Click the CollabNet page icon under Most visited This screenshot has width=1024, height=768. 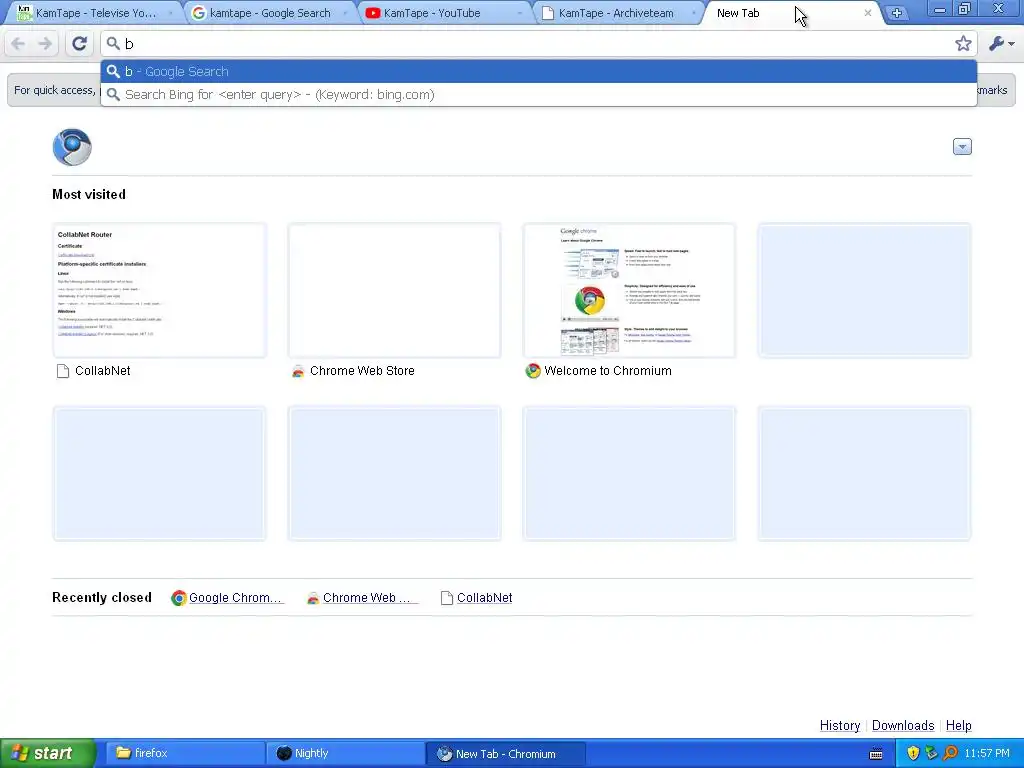pos(63,372)
